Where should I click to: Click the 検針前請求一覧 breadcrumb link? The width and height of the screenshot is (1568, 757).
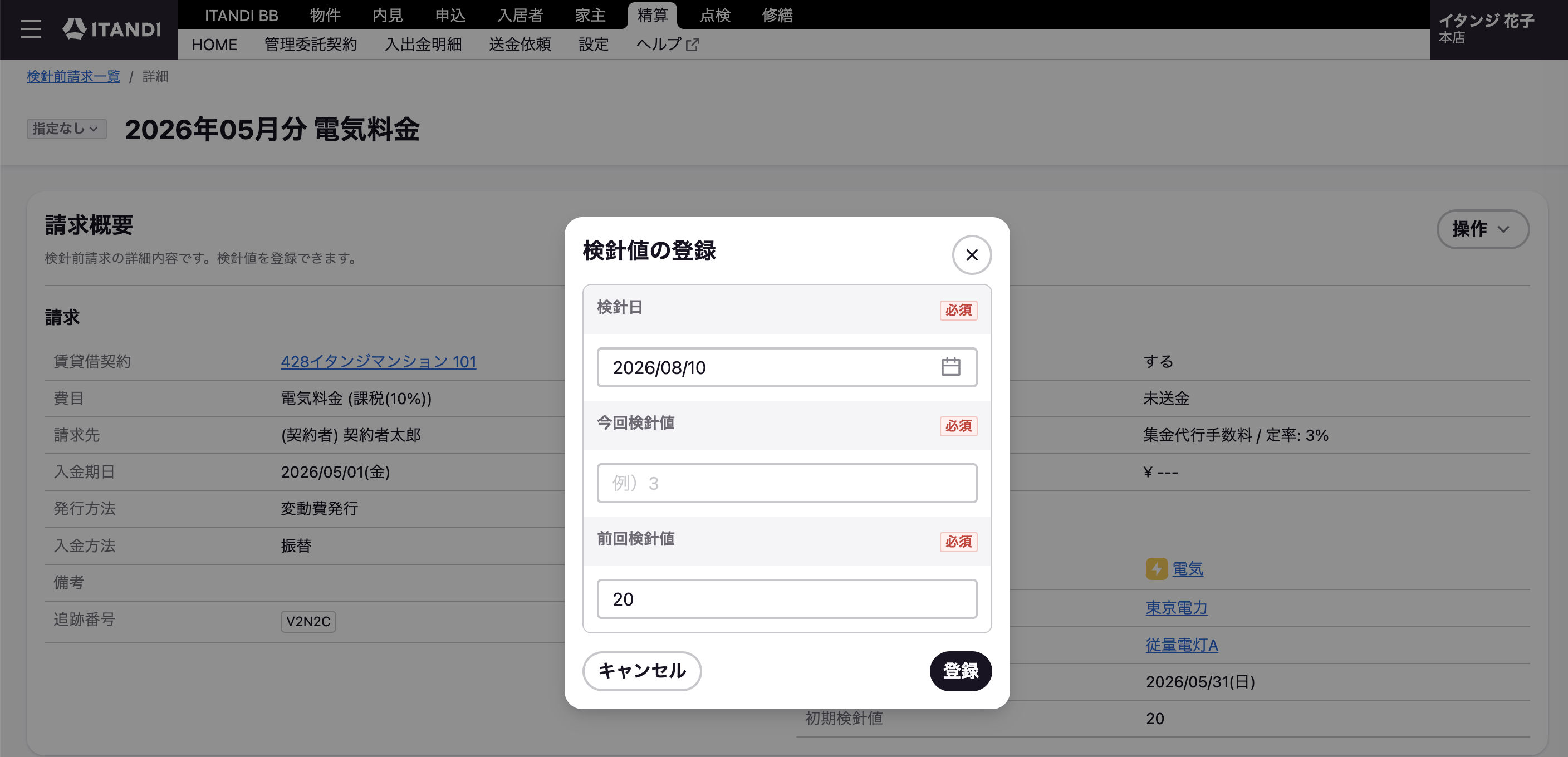73,77
